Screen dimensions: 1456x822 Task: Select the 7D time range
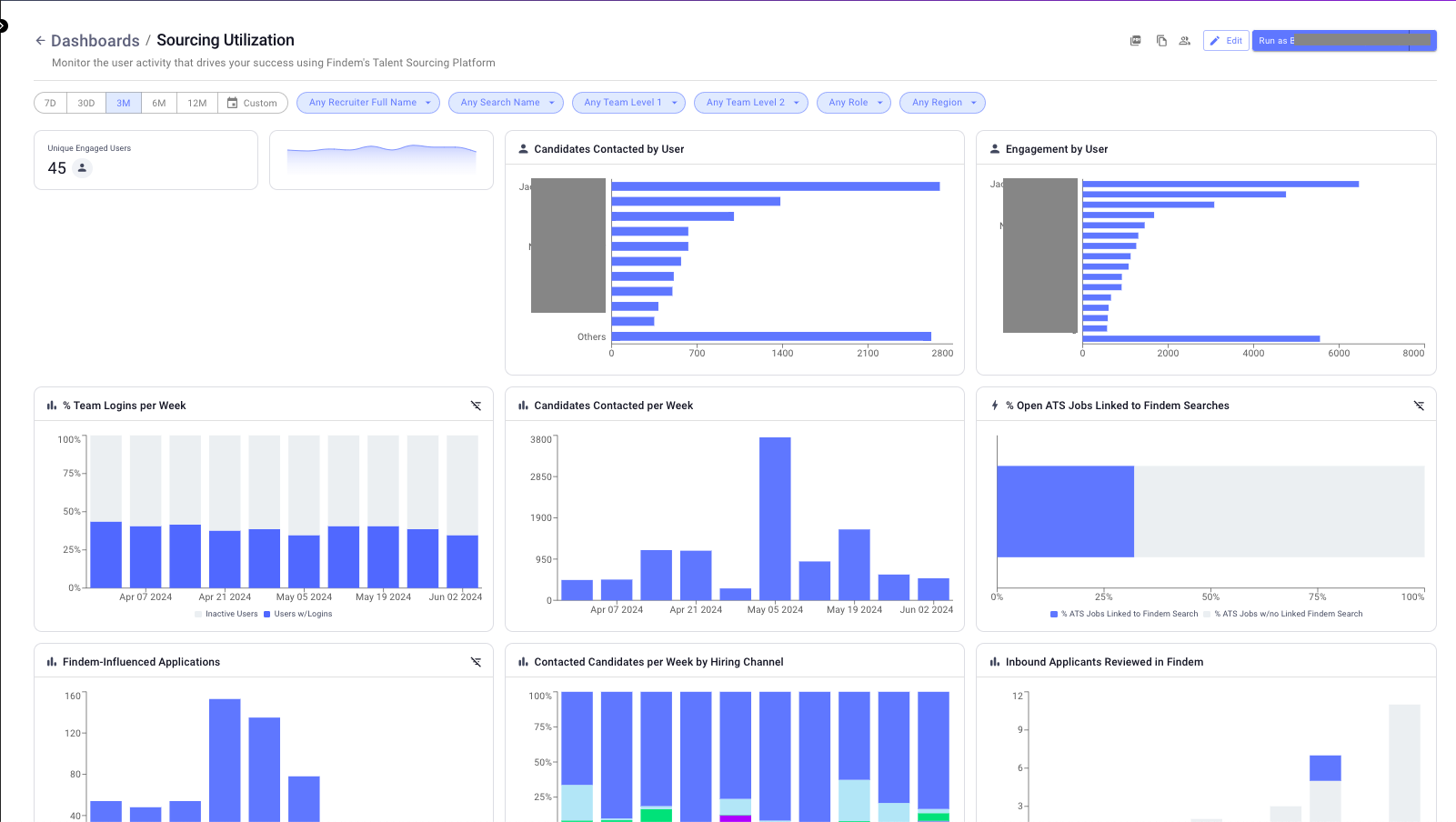click(x=50, y=103)
